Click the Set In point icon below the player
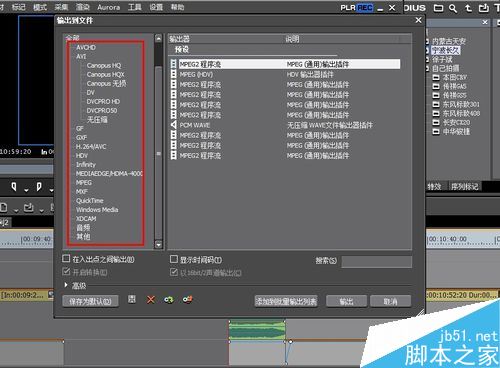 point(14,187)
